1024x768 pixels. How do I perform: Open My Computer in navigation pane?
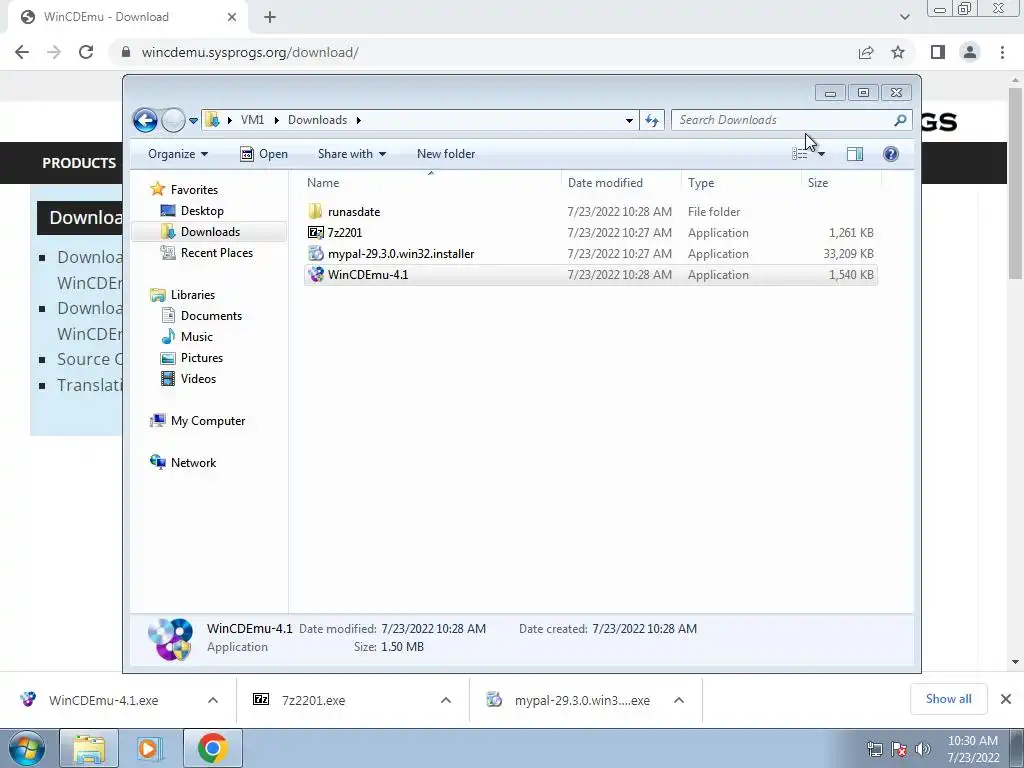click(x=208, y=421)
